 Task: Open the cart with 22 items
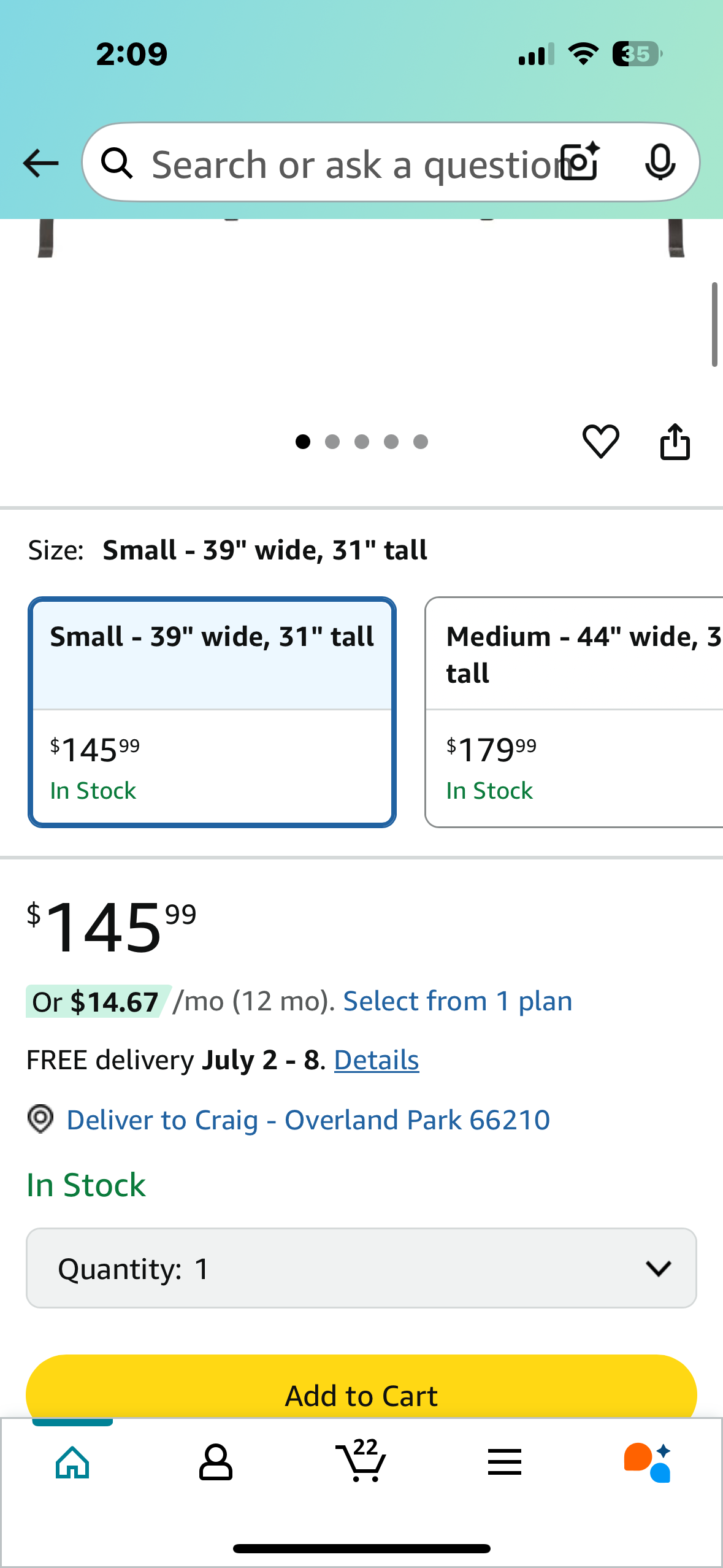pos(361,1461)
